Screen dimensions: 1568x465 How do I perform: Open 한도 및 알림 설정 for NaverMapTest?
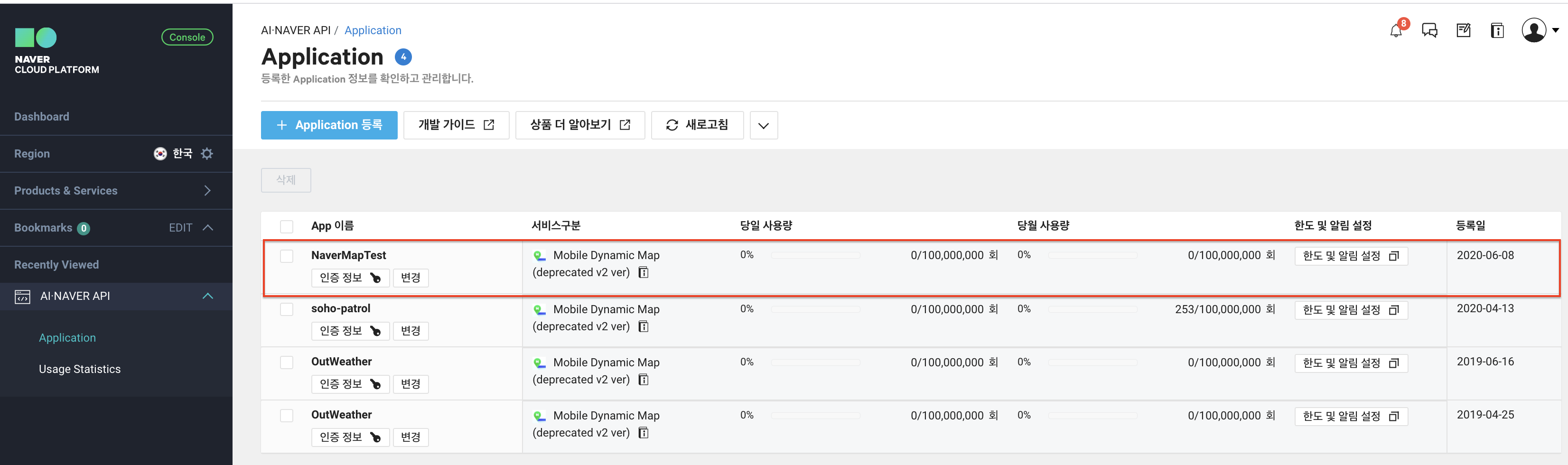click(1351, 256)
